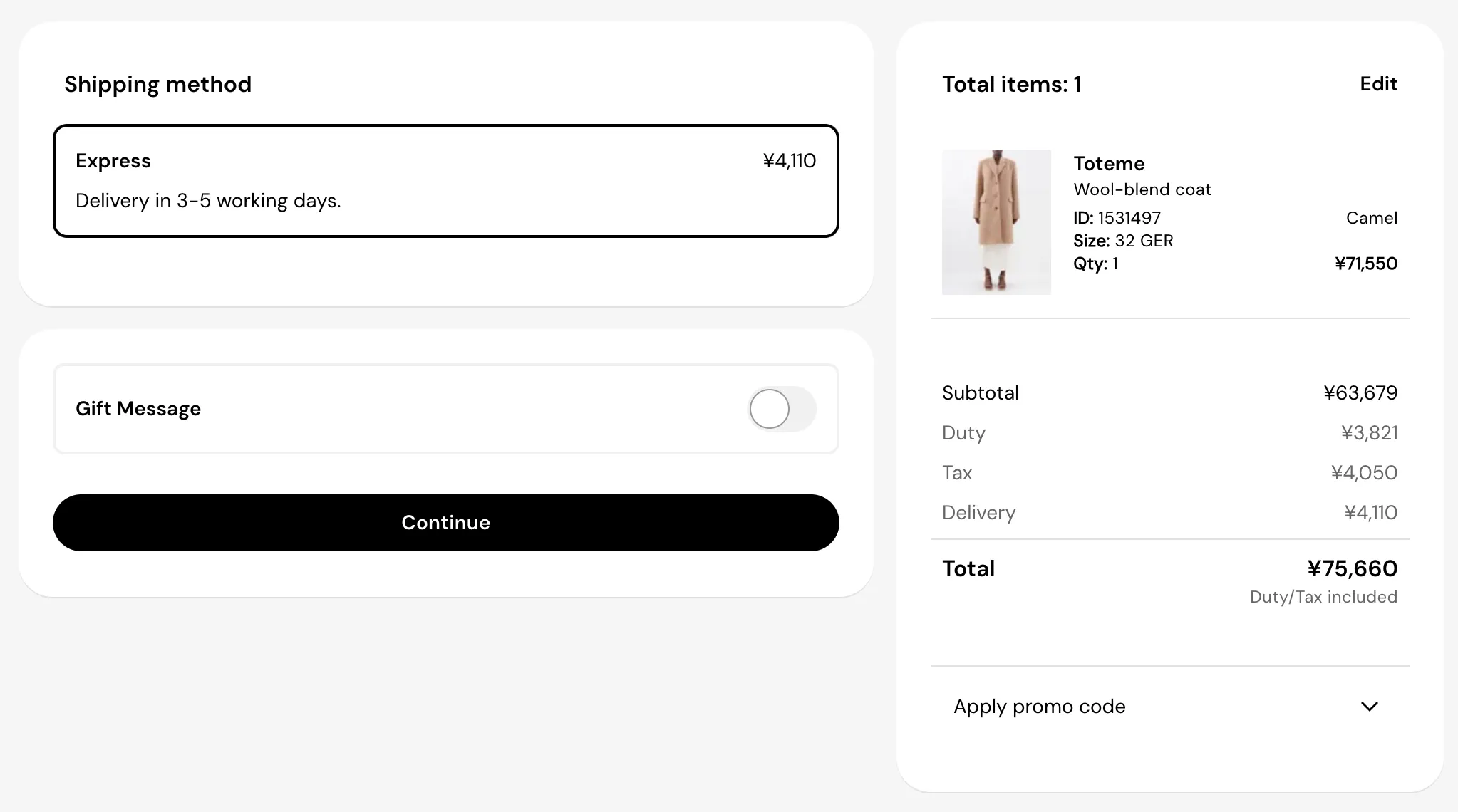
Task: Click Edit for the order items
Action: [x=1378, y=84]
